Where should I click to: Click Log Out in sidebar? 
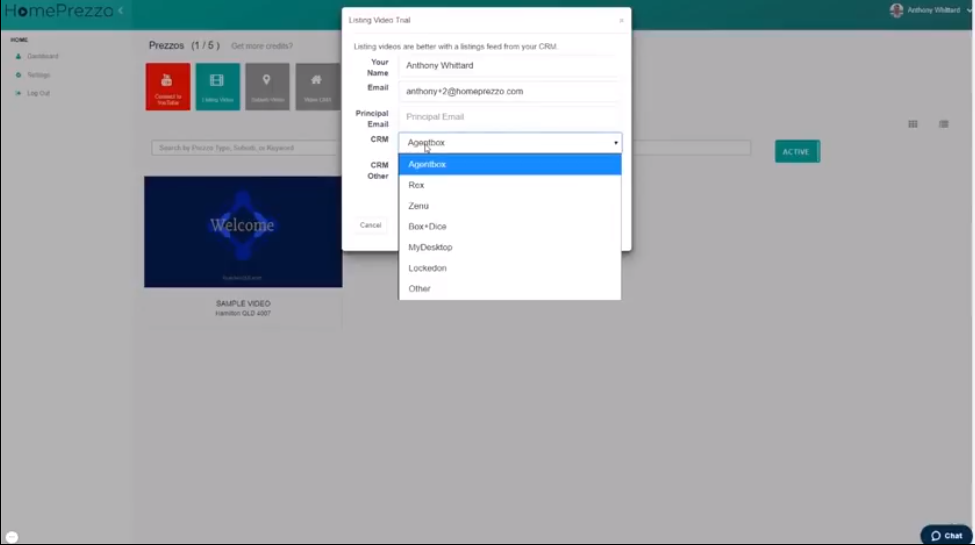[x=38, y=93]
